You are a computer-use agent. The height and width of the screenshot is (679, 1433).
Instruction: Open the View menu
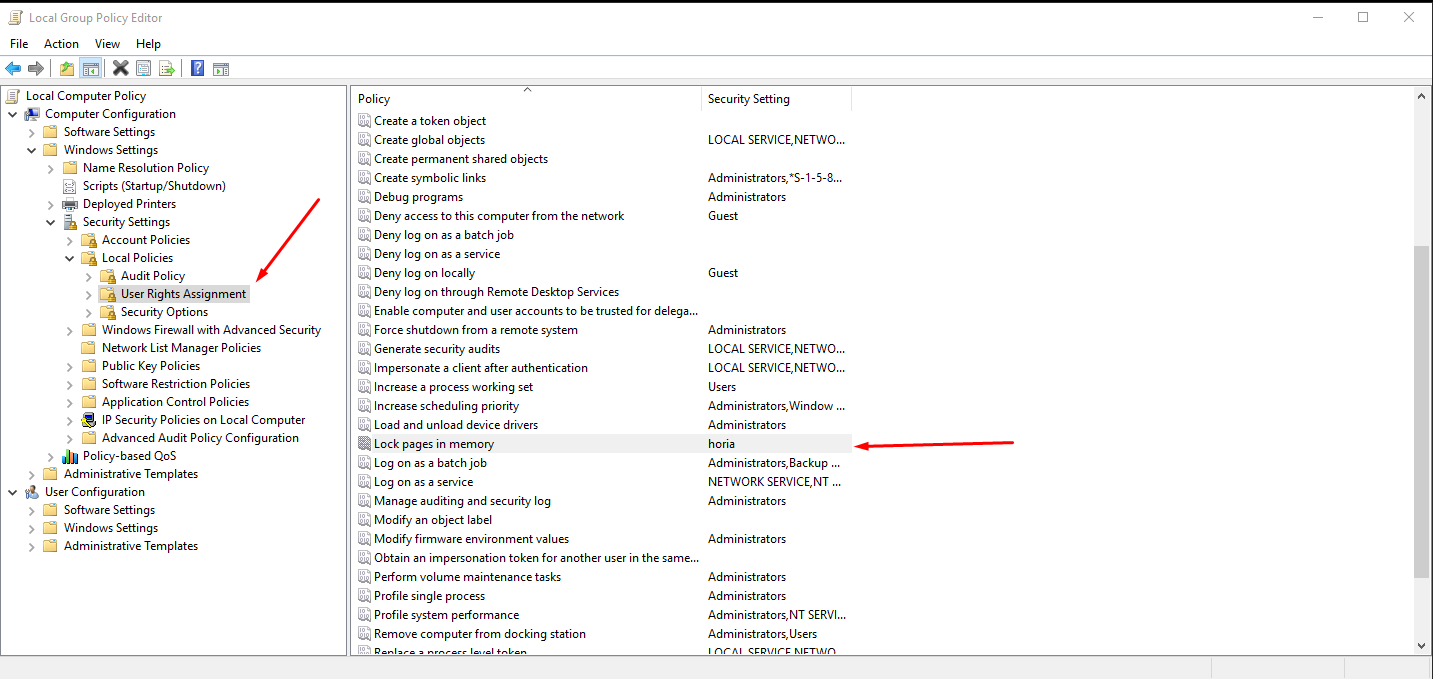107,44
